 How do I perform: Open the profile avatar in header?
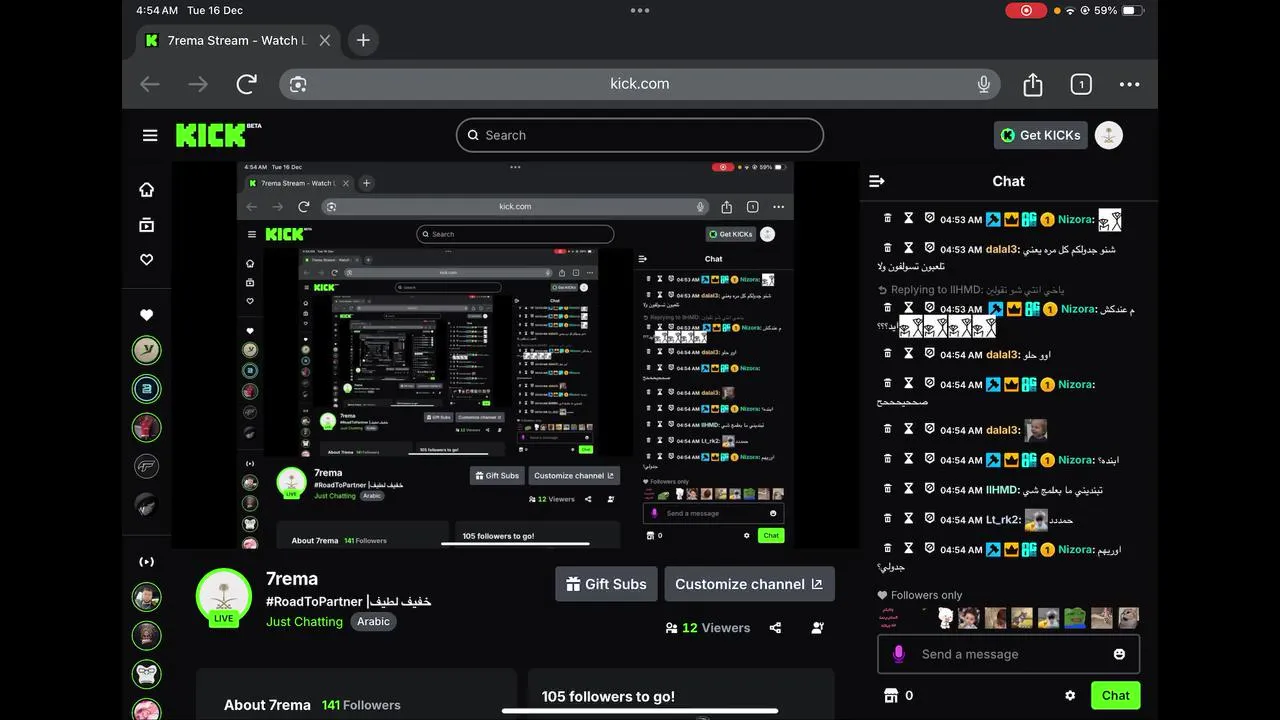1109,135
